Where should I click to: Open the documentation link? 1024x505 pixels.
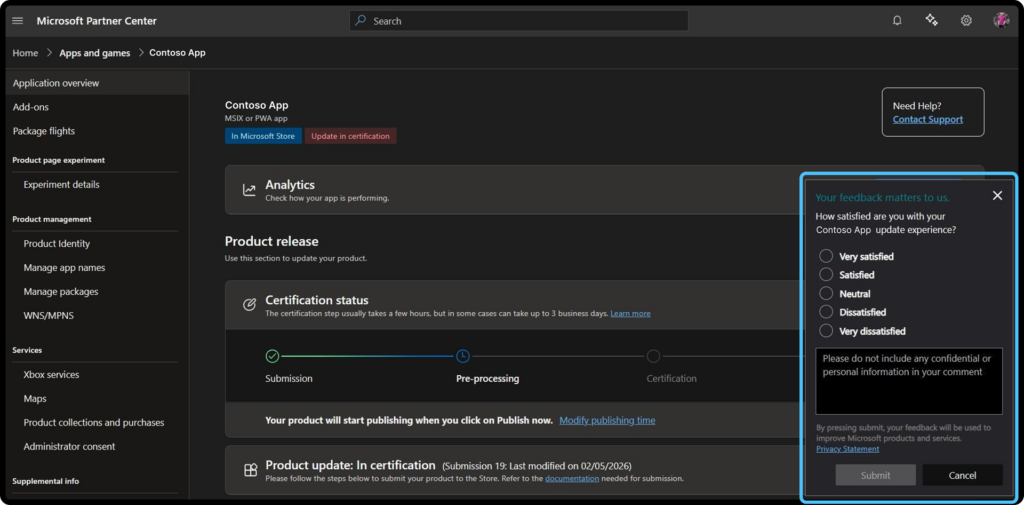click(x=571, y=478)
